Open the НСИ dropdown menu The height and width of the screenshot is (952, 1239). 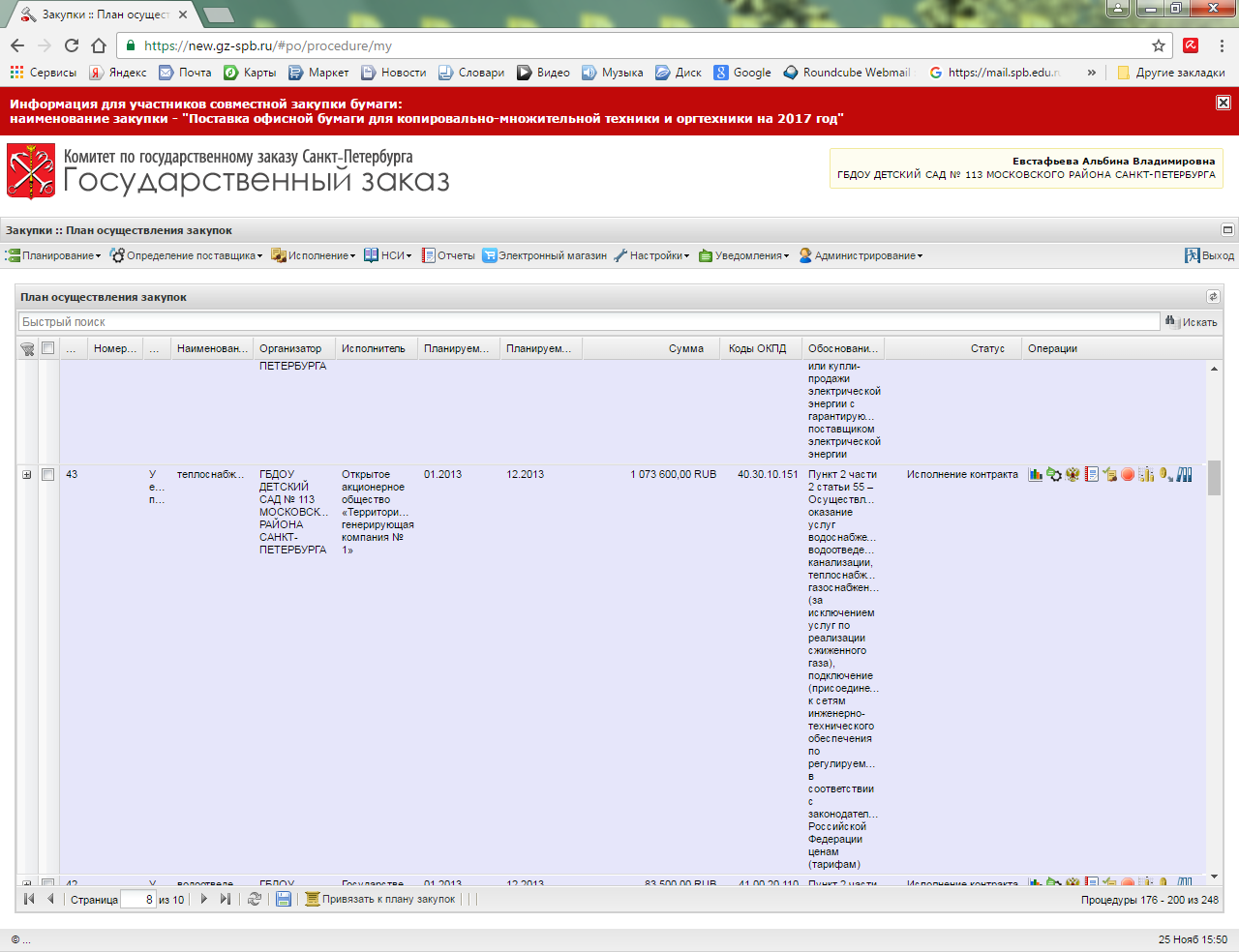388,255
